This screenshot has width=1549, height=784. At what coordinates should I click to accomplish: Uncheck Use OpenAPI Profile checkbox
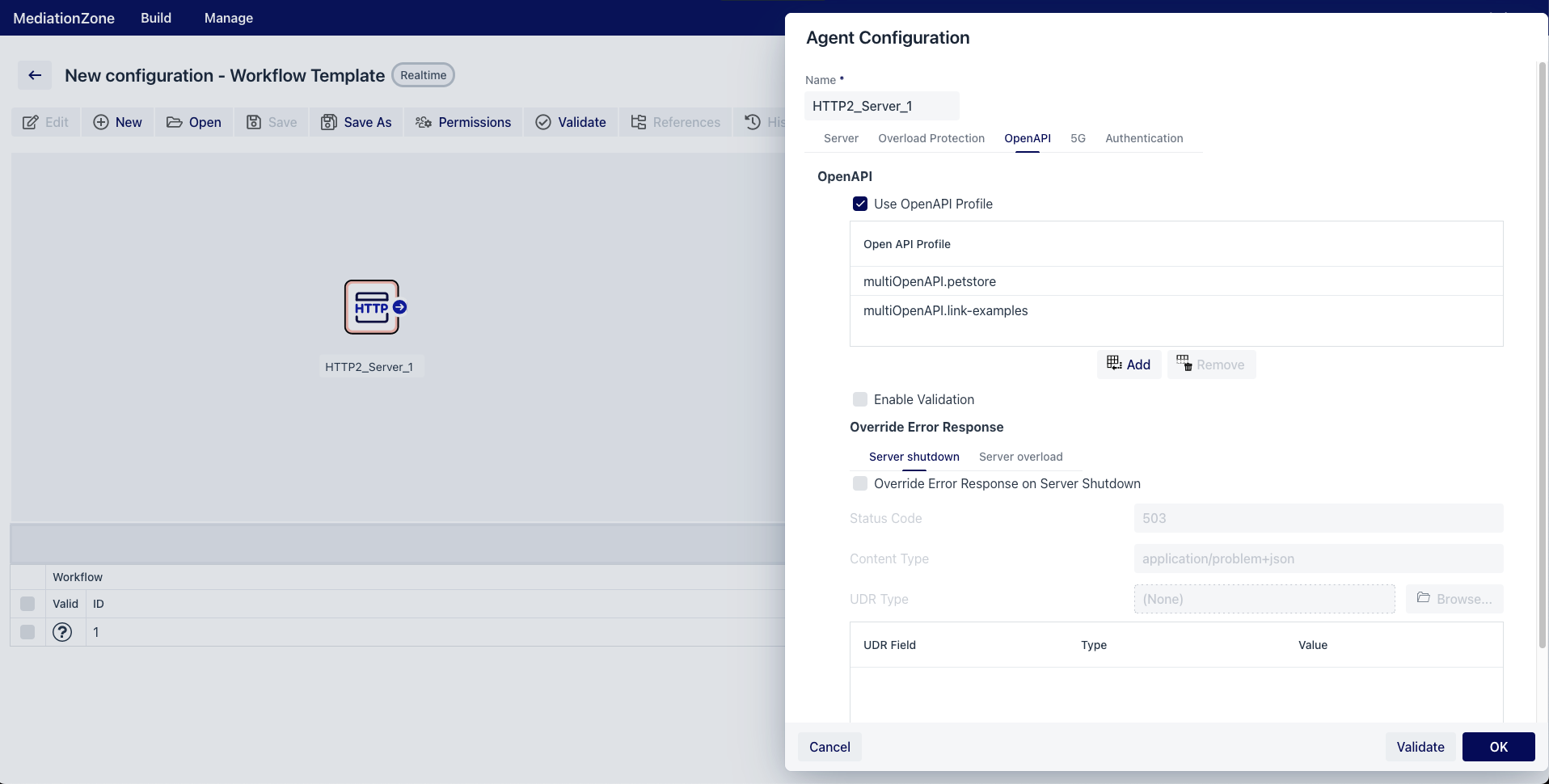click(x=860, y=204)
